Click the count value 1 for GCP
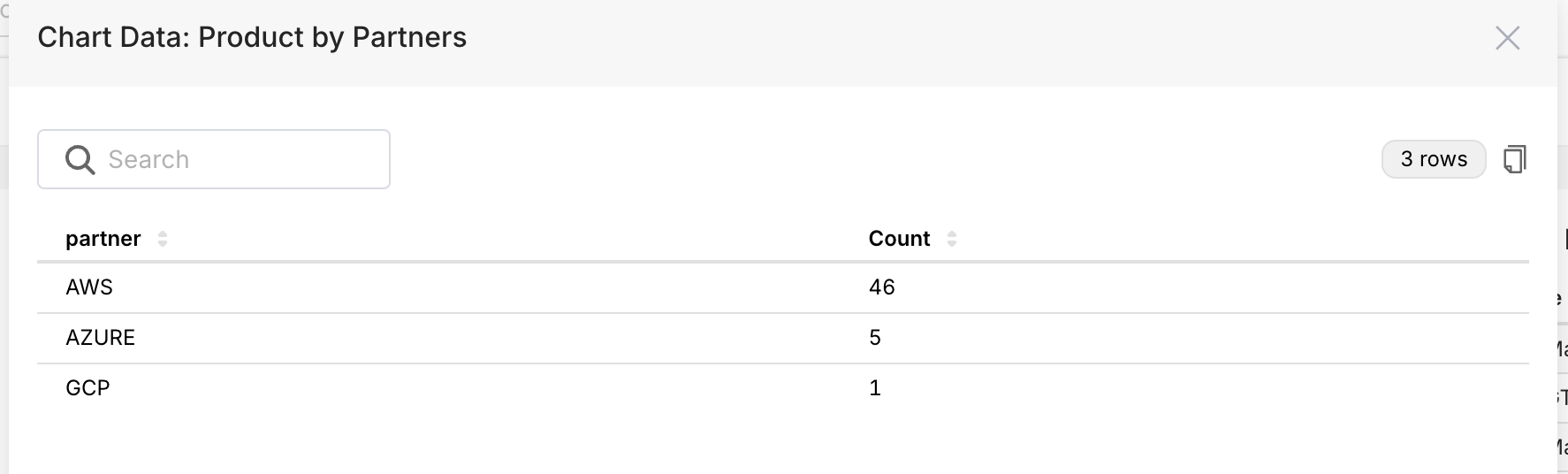This screenshot has width=1568, height=474. [x=875, y=388]
